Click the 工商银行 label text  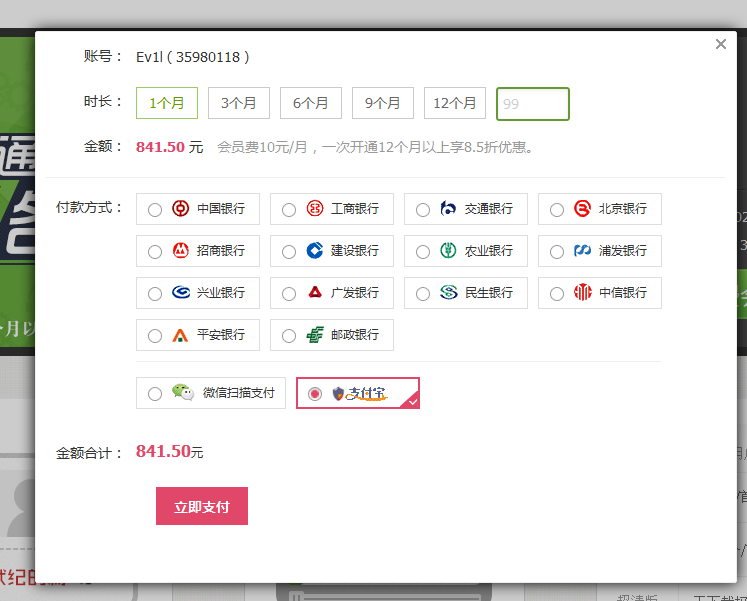click(355, 209)
